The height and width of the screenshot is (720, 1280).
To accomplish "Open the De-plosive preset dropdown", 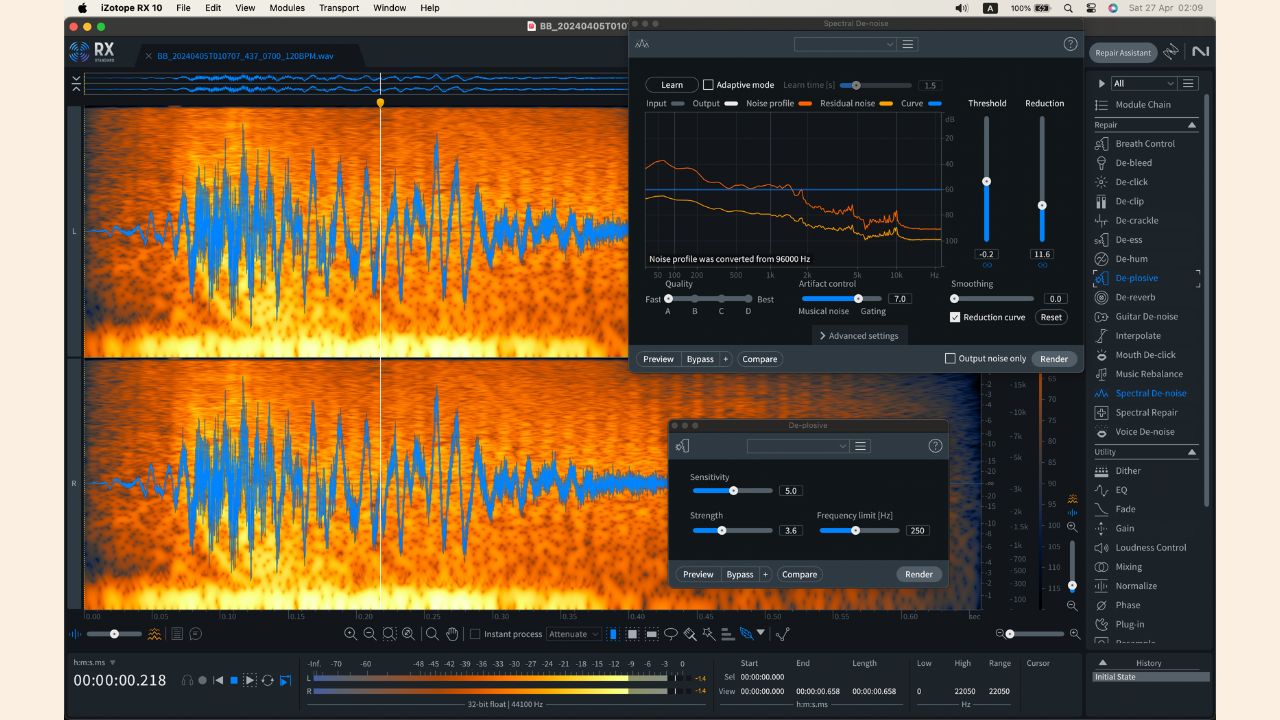I will tap(798, 446).
